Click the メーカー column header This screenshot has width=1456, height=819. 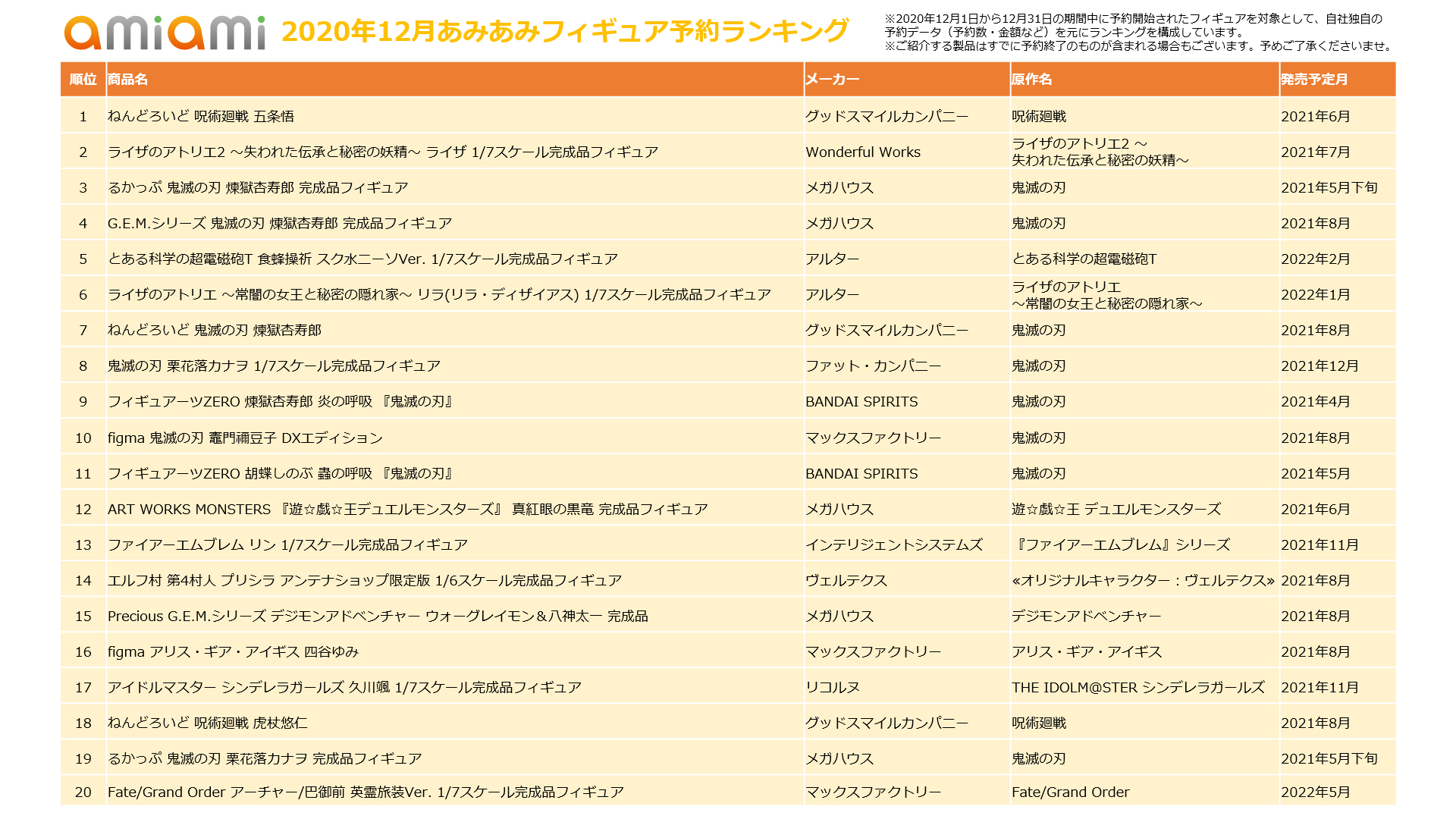point(832,80)
